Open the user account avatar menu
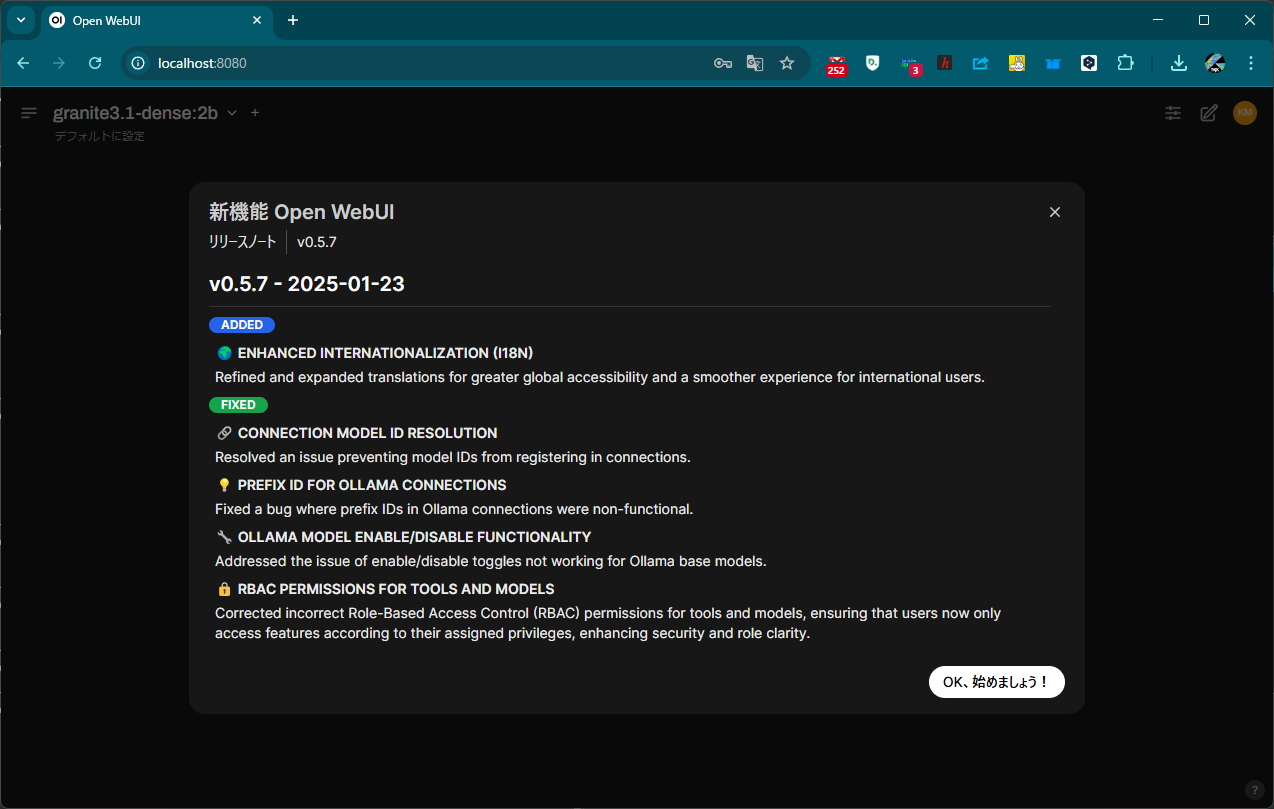1274x809 pixels. [1244, 113]
